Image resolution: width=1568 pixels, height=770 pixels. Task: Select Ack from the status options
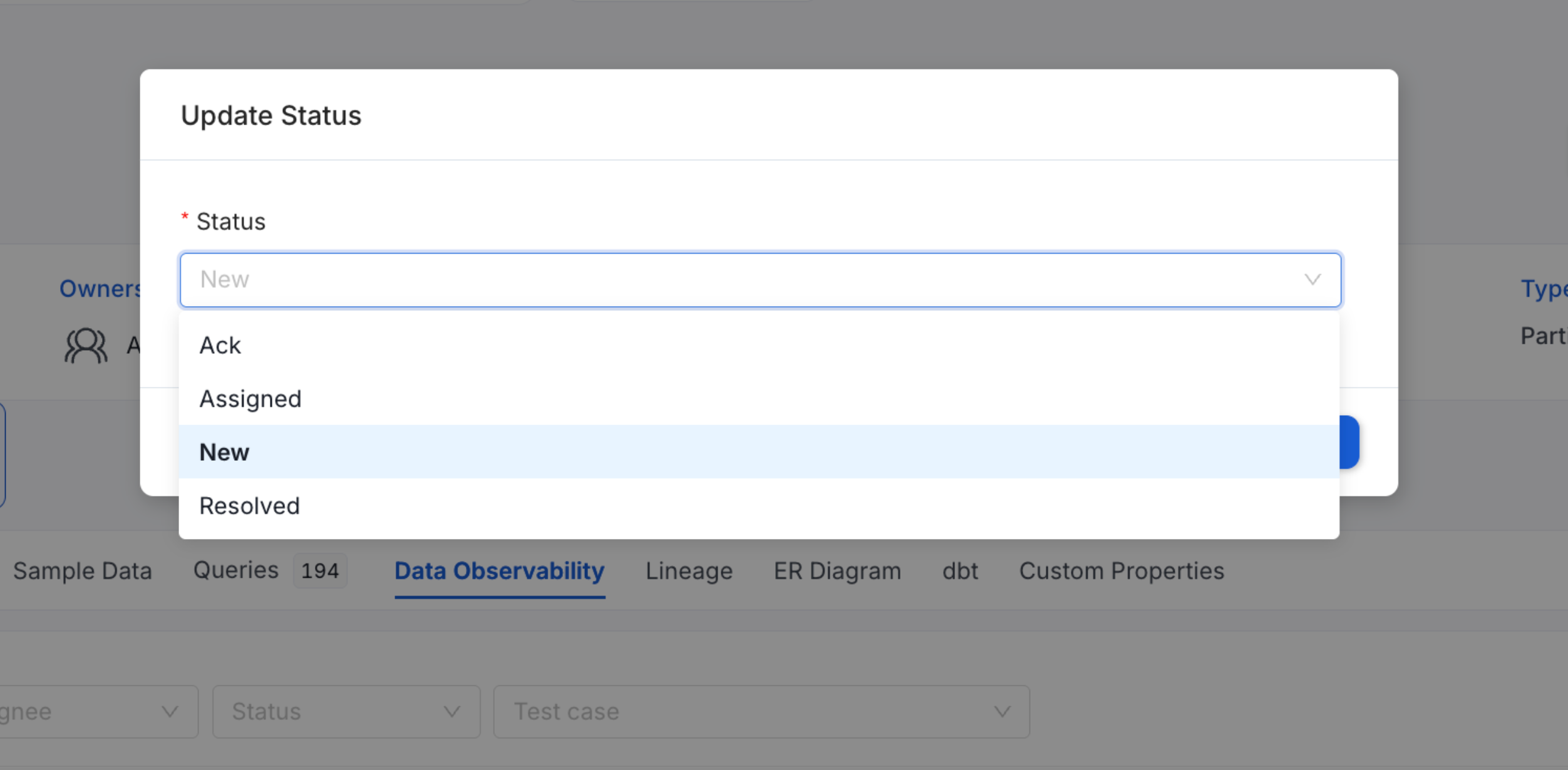point(219,345)
